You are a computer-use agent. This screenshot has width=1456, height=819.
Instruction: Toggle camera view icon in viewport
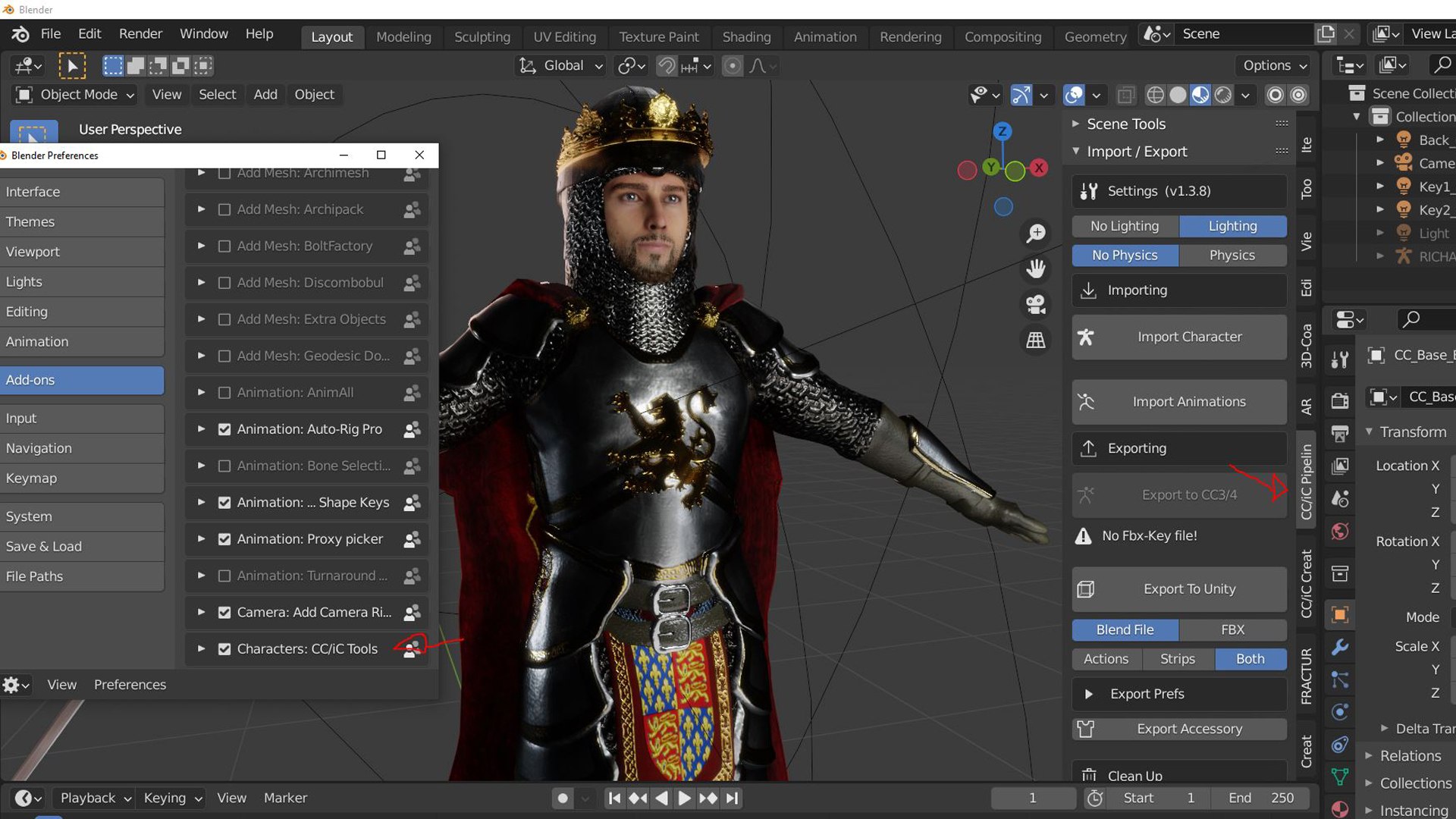point(1036,304)
